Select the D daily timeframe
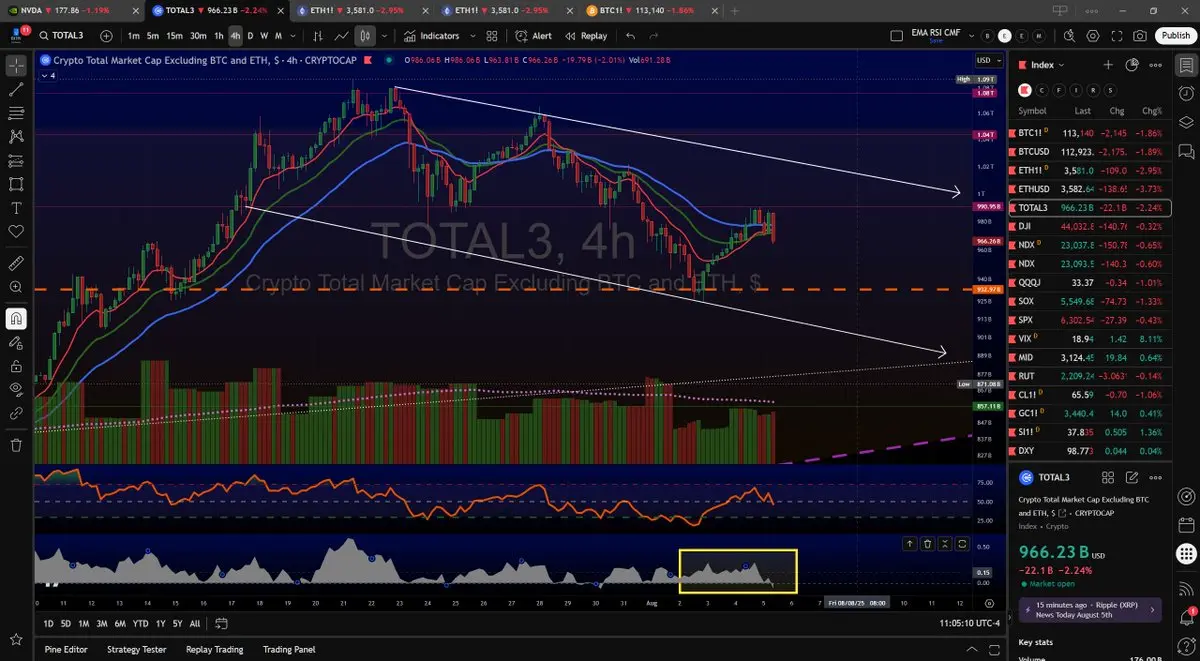 250,35
